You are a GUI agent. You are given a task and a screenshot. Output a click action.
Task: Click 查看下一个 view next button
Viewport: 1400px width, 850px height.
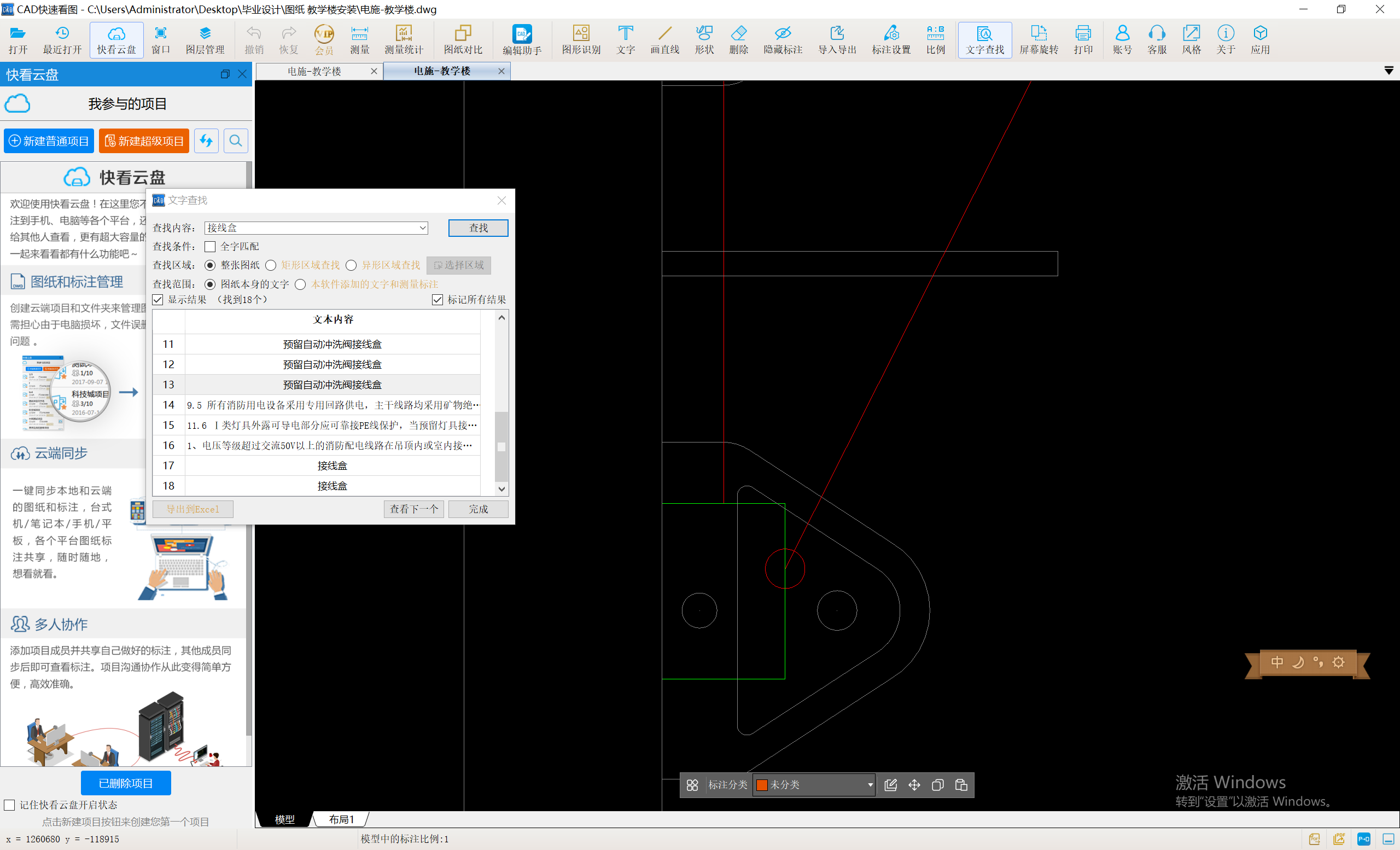tap(413, 509)
